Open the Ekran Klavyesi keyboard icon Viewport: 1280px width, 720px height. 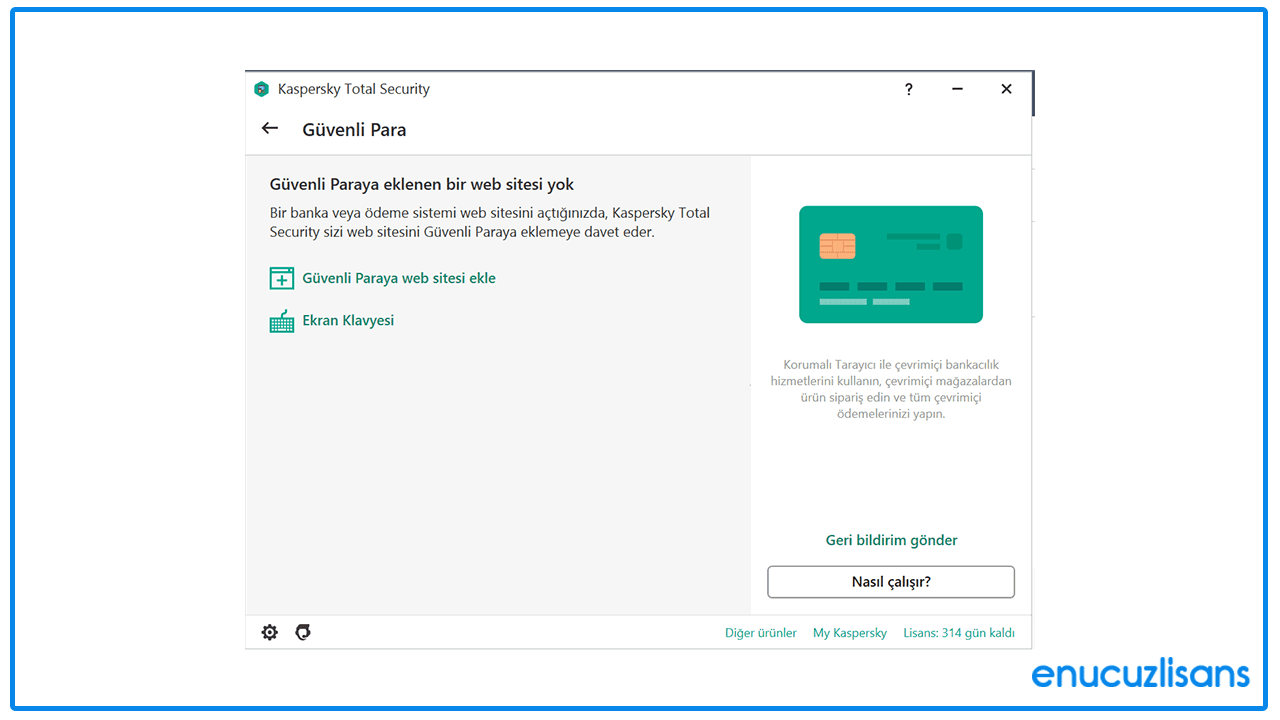(281, 320)
